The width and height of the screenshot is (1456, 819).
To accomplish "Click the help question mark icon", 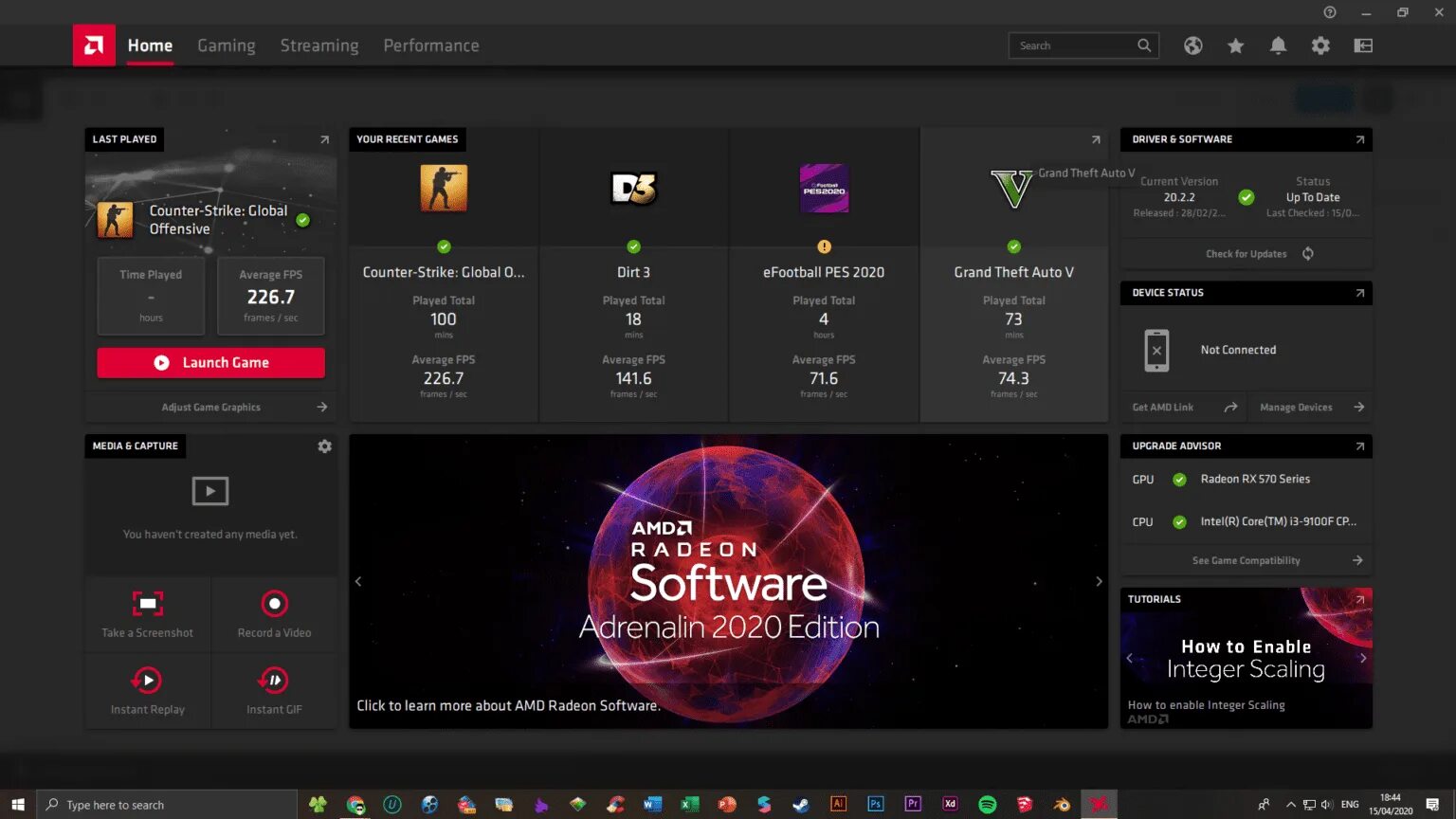I will tap(1330, 12).
